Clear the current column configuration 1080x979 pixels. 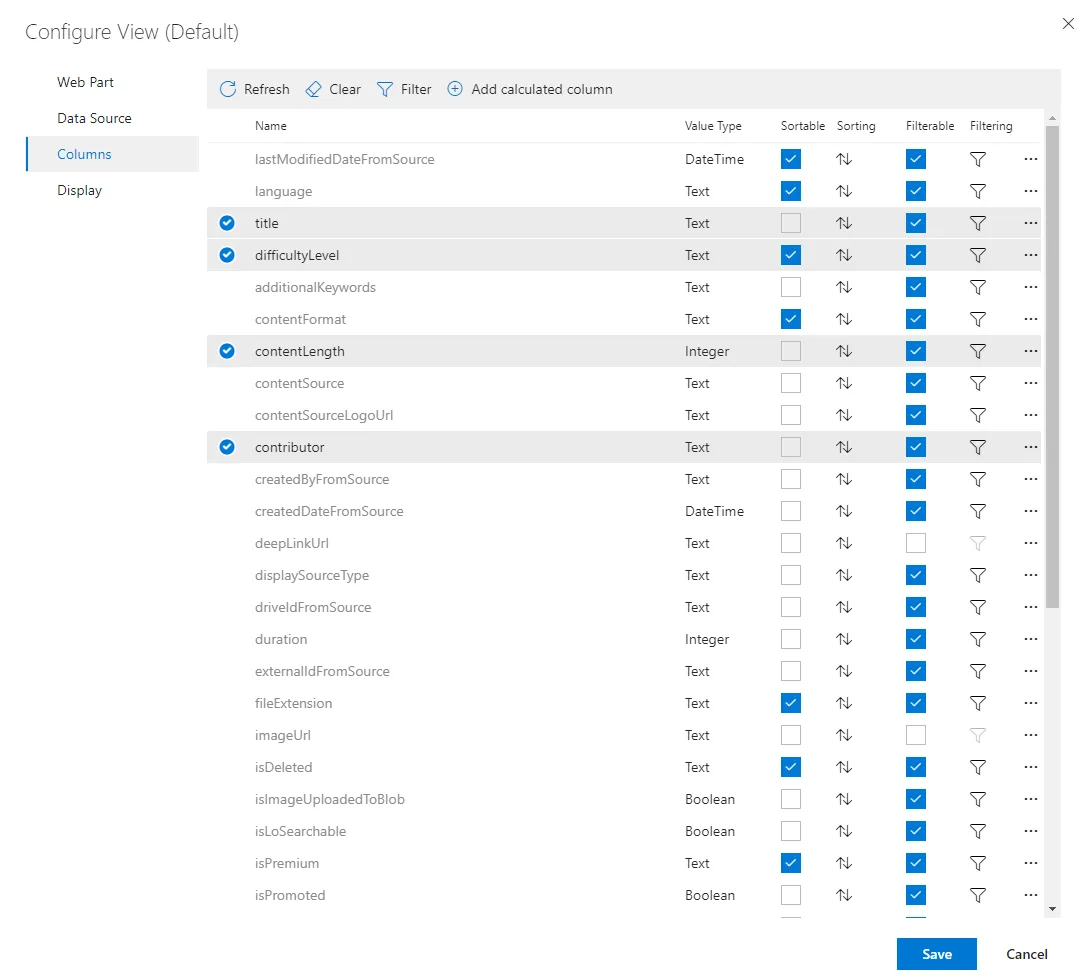(x=332, y=89)
